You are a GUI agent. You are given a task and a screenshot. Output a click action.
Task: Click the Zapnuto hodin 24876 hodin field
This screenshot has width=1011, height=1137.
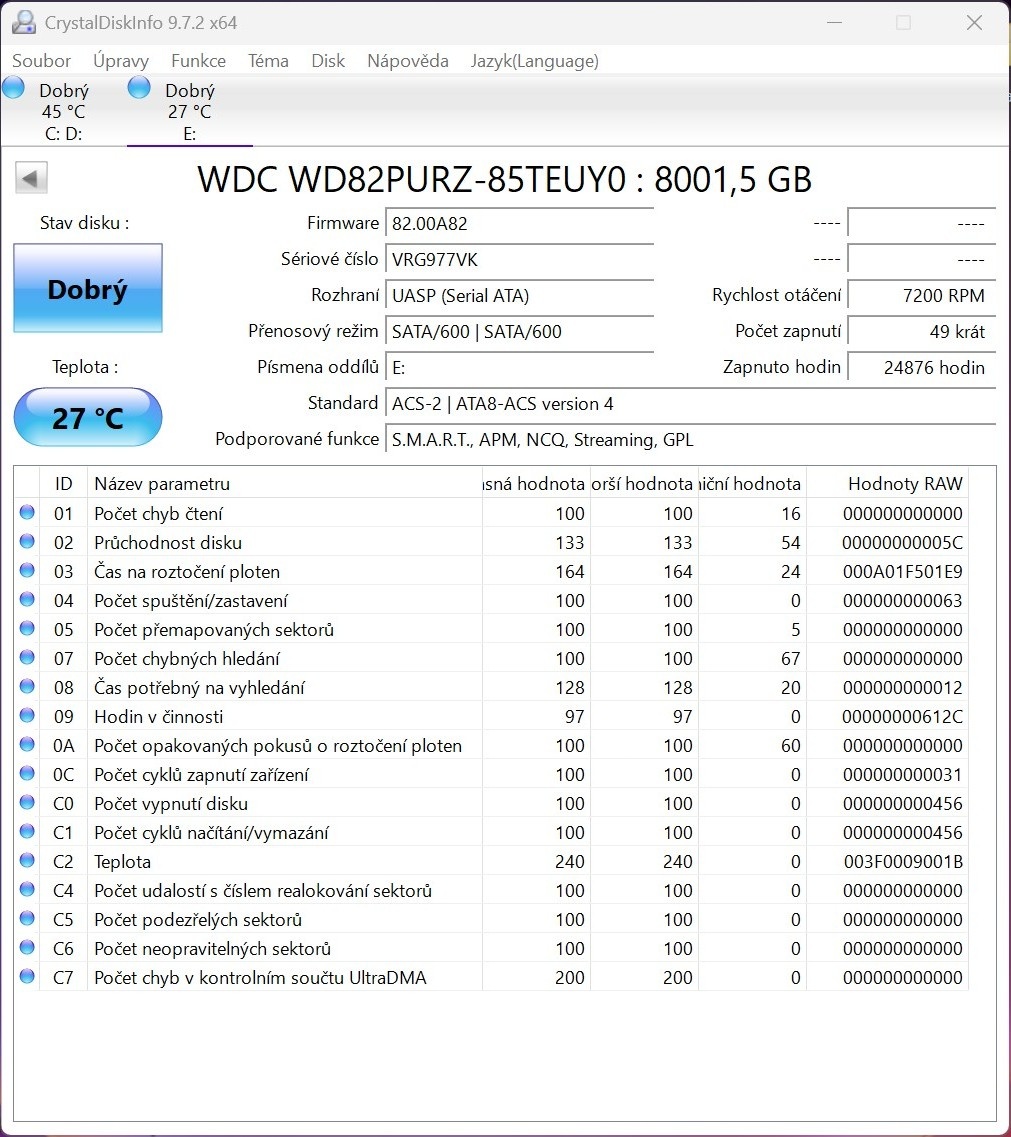tap(921, 368)
